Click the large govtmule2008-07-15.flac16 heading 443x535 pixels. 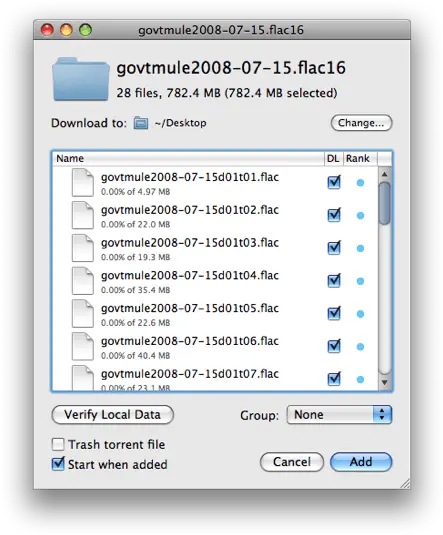pyautogui.click(x=231, y=68)
